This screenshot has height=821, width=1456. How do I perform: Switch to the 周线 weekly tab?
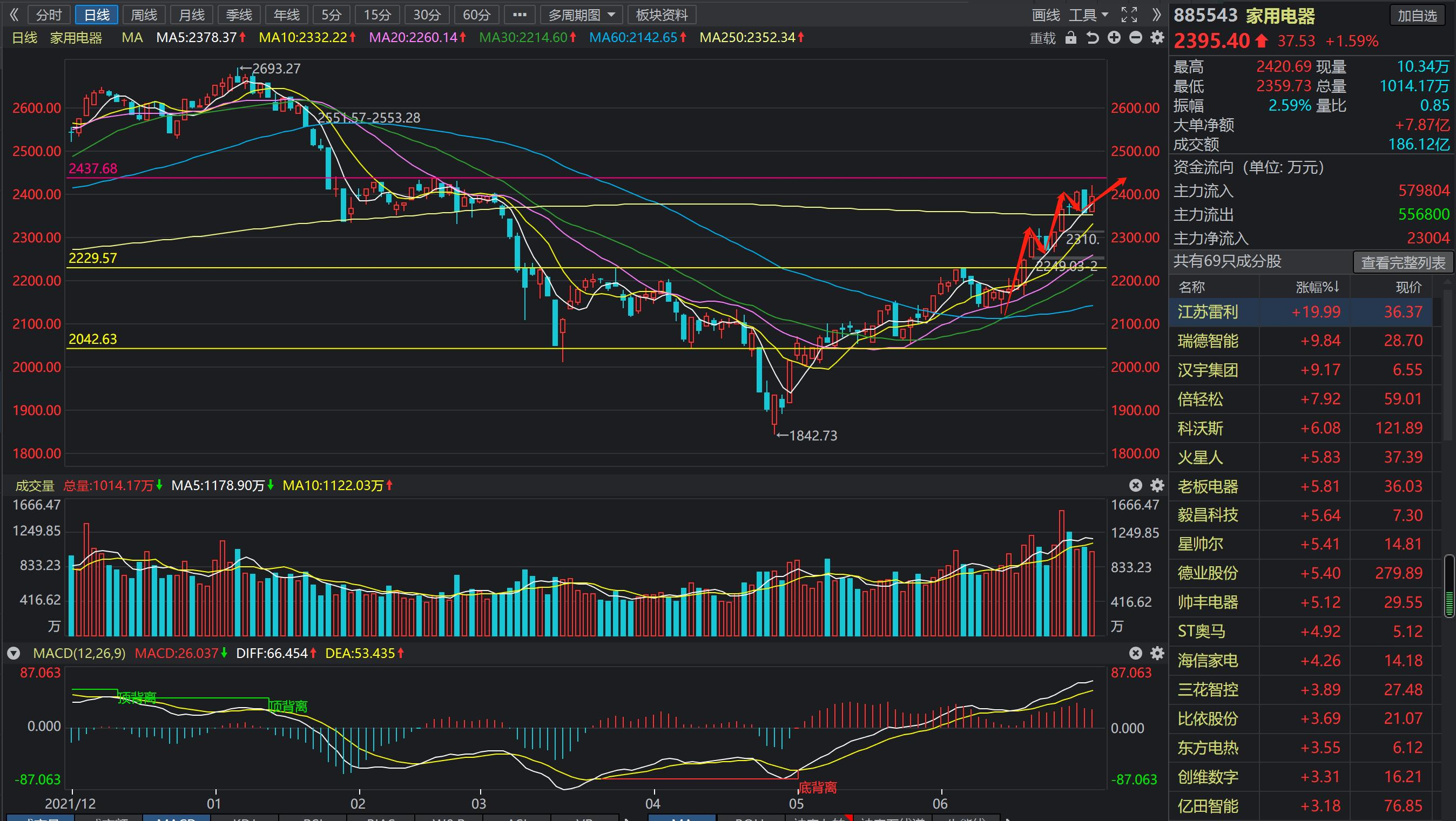click(x=144, y=15)
